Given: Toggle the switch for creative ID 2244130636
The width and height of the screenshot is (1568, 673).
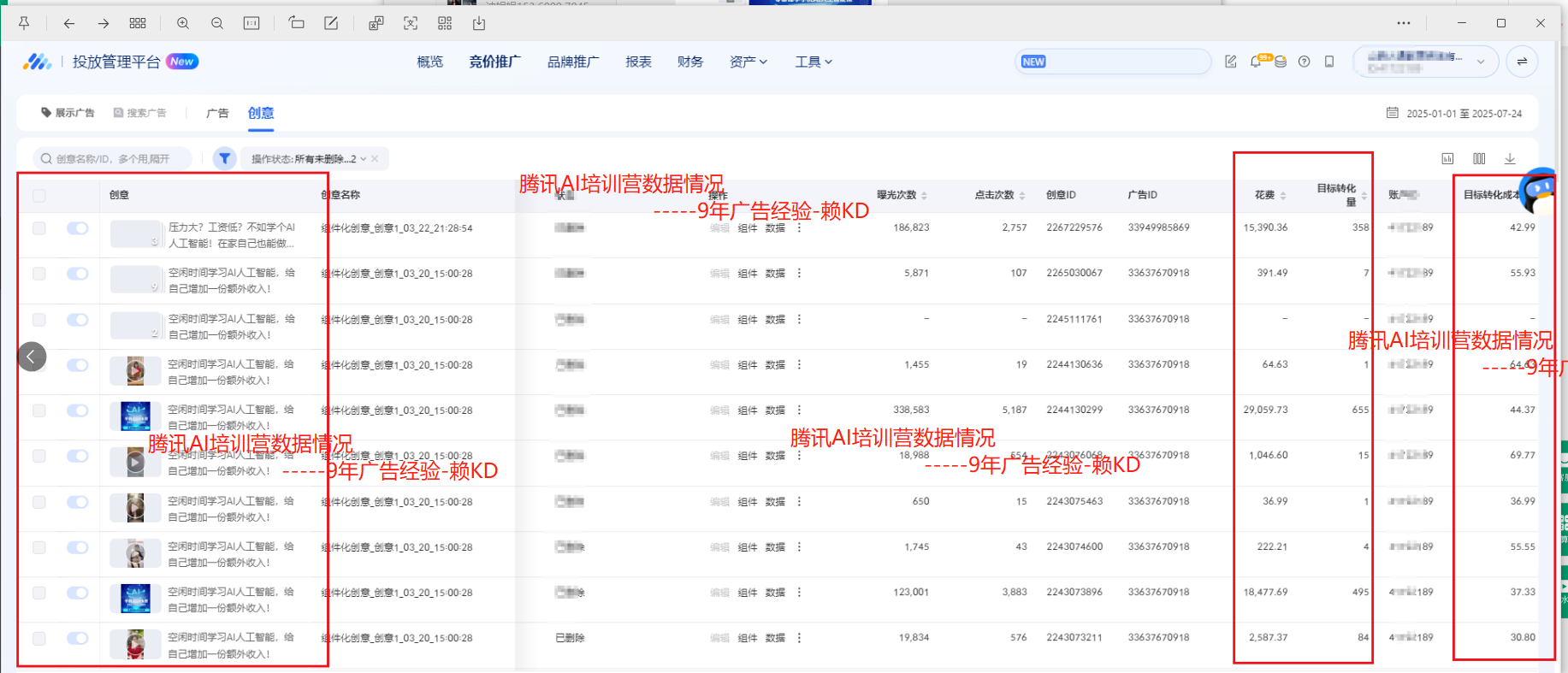Looking at the screenshot, I should (x=78, y=365).
